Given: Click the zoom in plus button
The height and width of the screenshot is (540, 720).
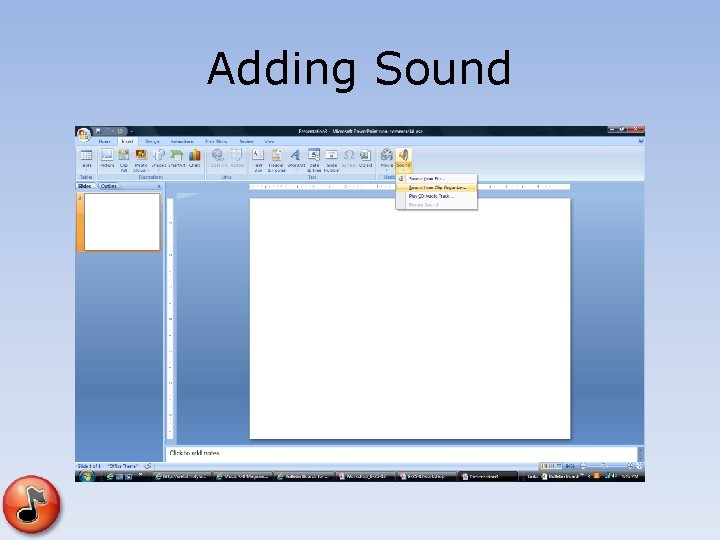Looking at the screenshot, I should point(630,466).
